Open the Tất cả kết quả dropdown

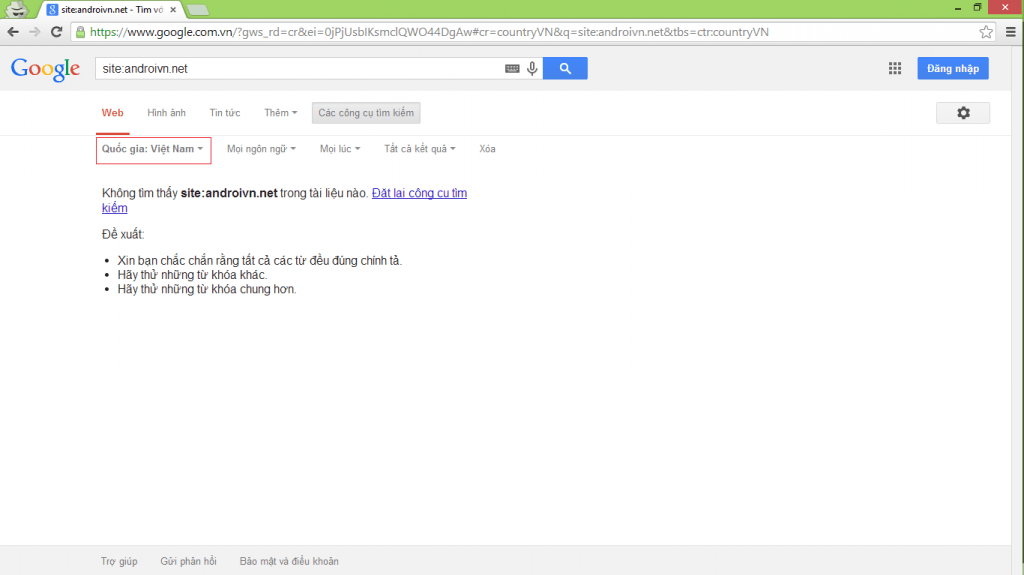point(420,149)
